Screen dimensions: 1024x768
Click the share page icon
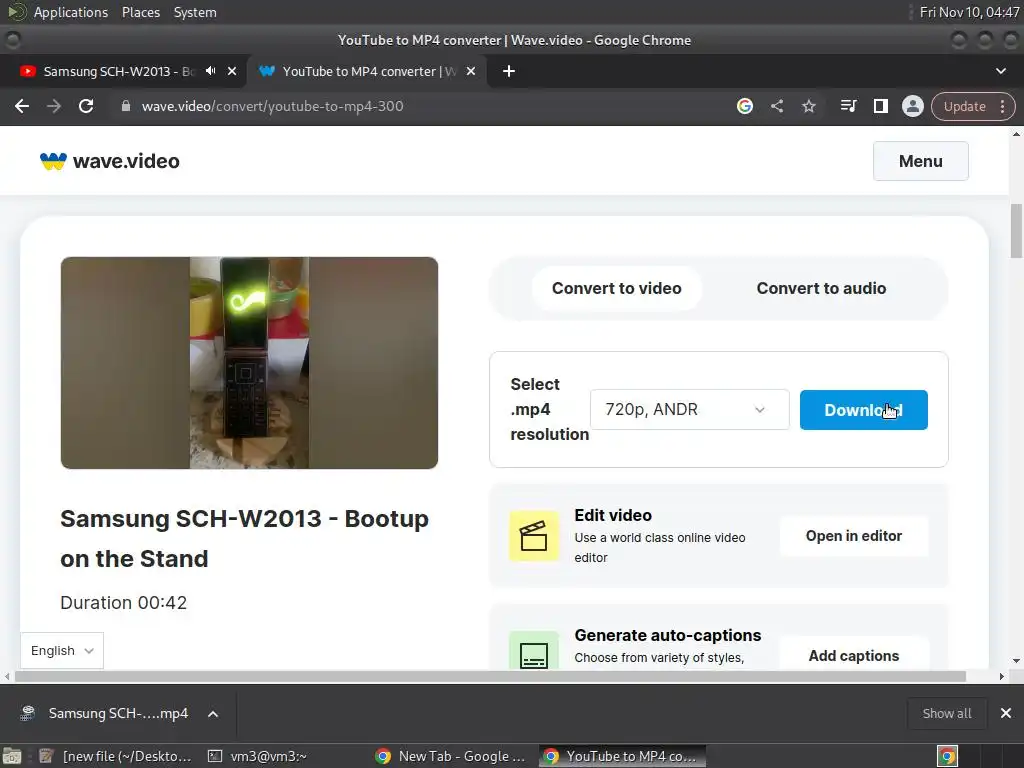pyautogui.click(x=776, y=106)
